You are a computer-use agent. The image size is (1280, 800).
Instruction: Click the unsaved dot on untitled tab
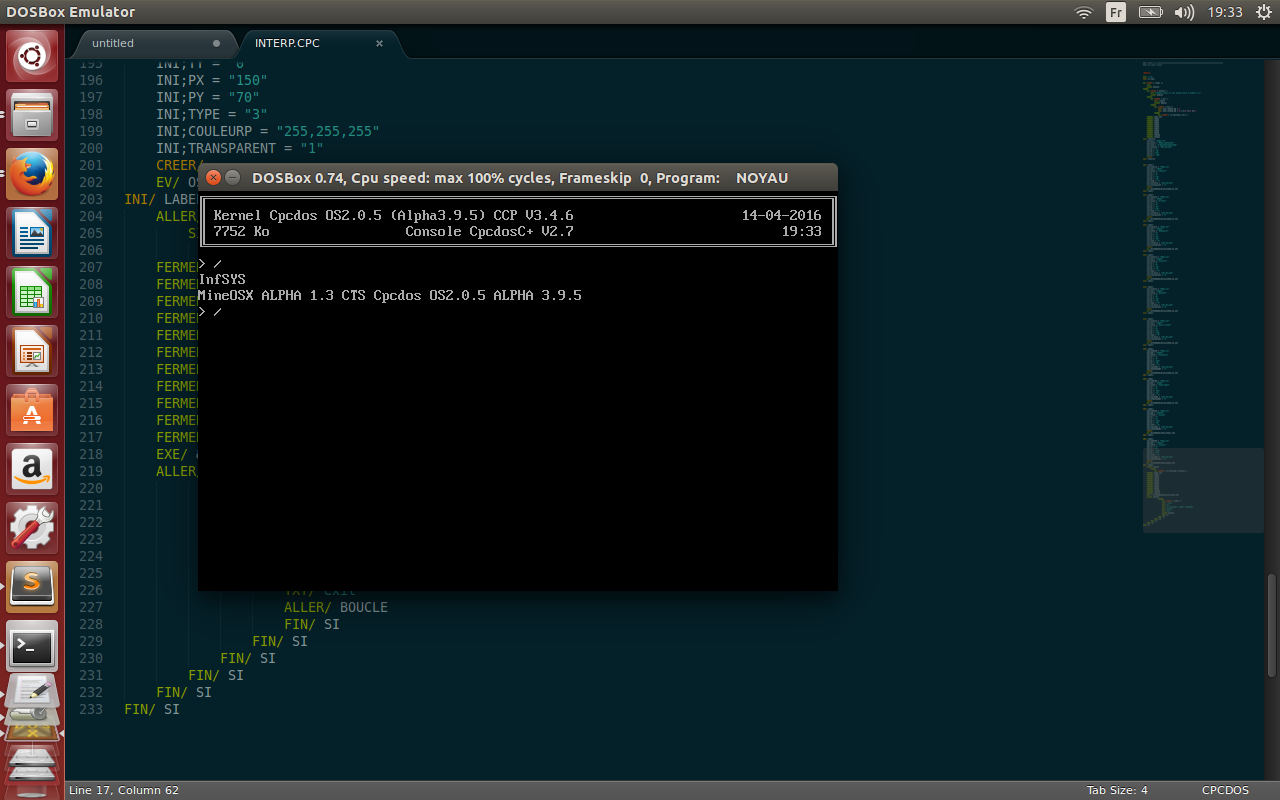[x=217, y=43]
